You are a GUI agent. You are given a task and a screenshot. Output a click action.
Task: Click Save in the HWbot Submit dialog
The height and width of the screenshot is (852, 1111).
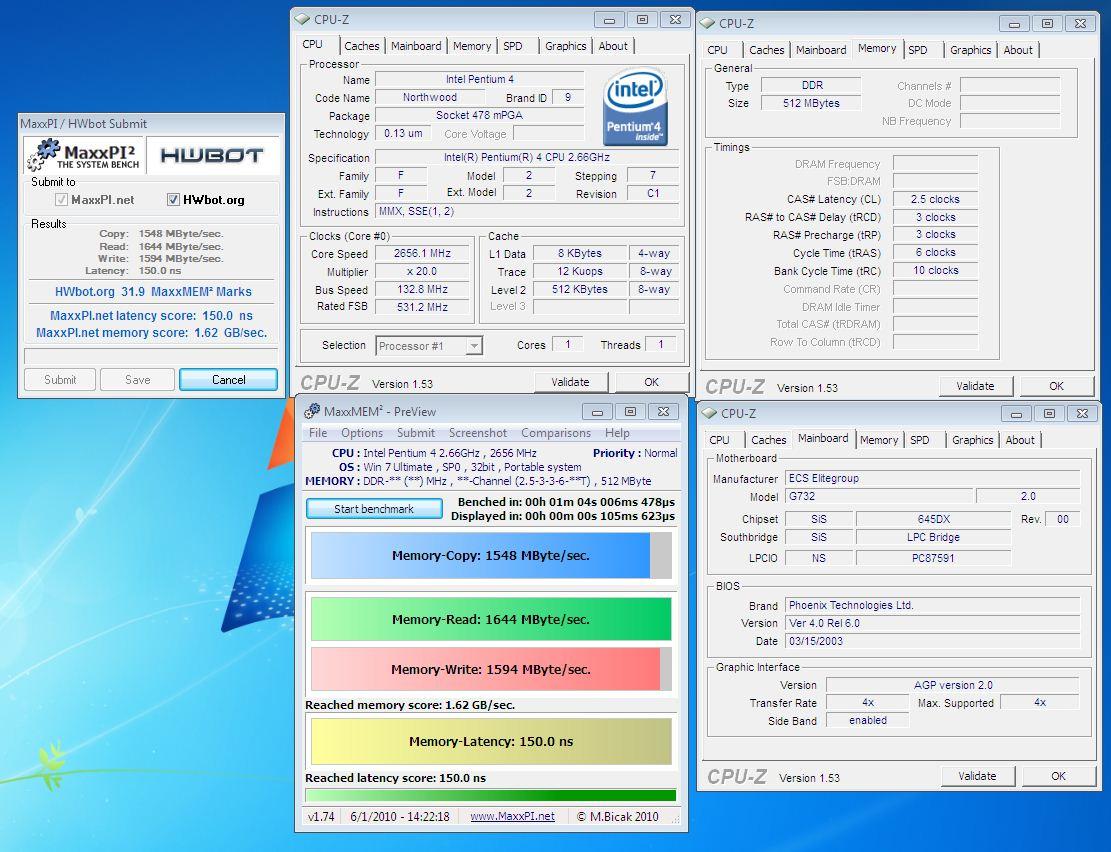tap(137, 380)
